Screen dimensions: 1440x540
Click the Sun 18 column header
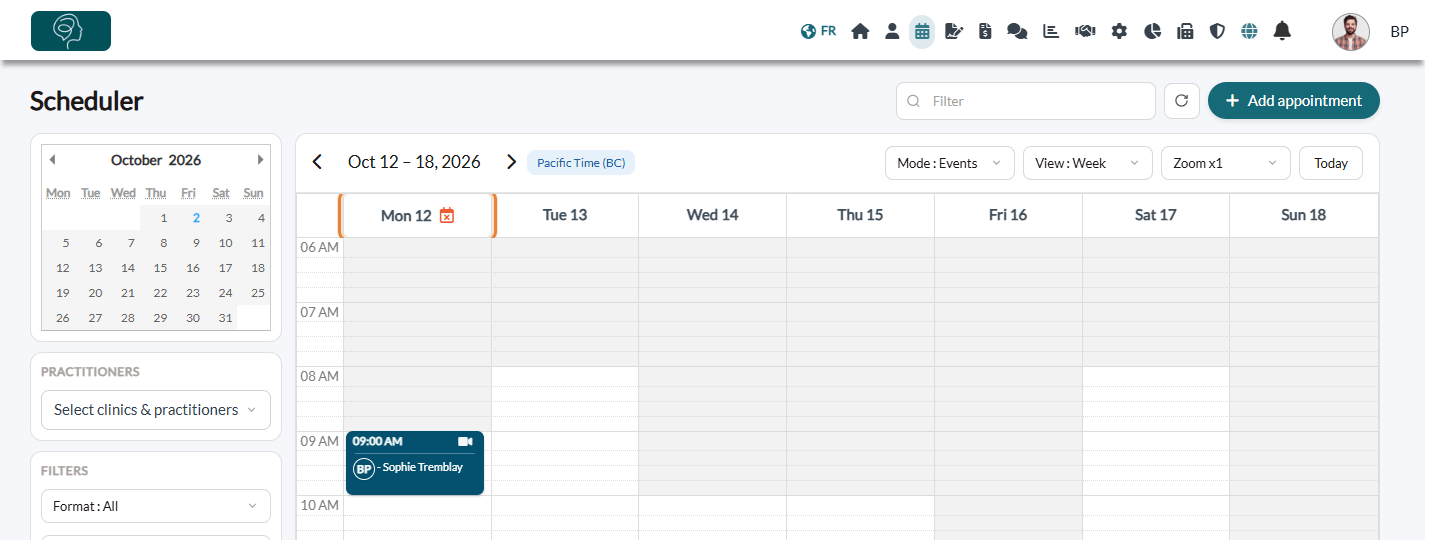1304,215
